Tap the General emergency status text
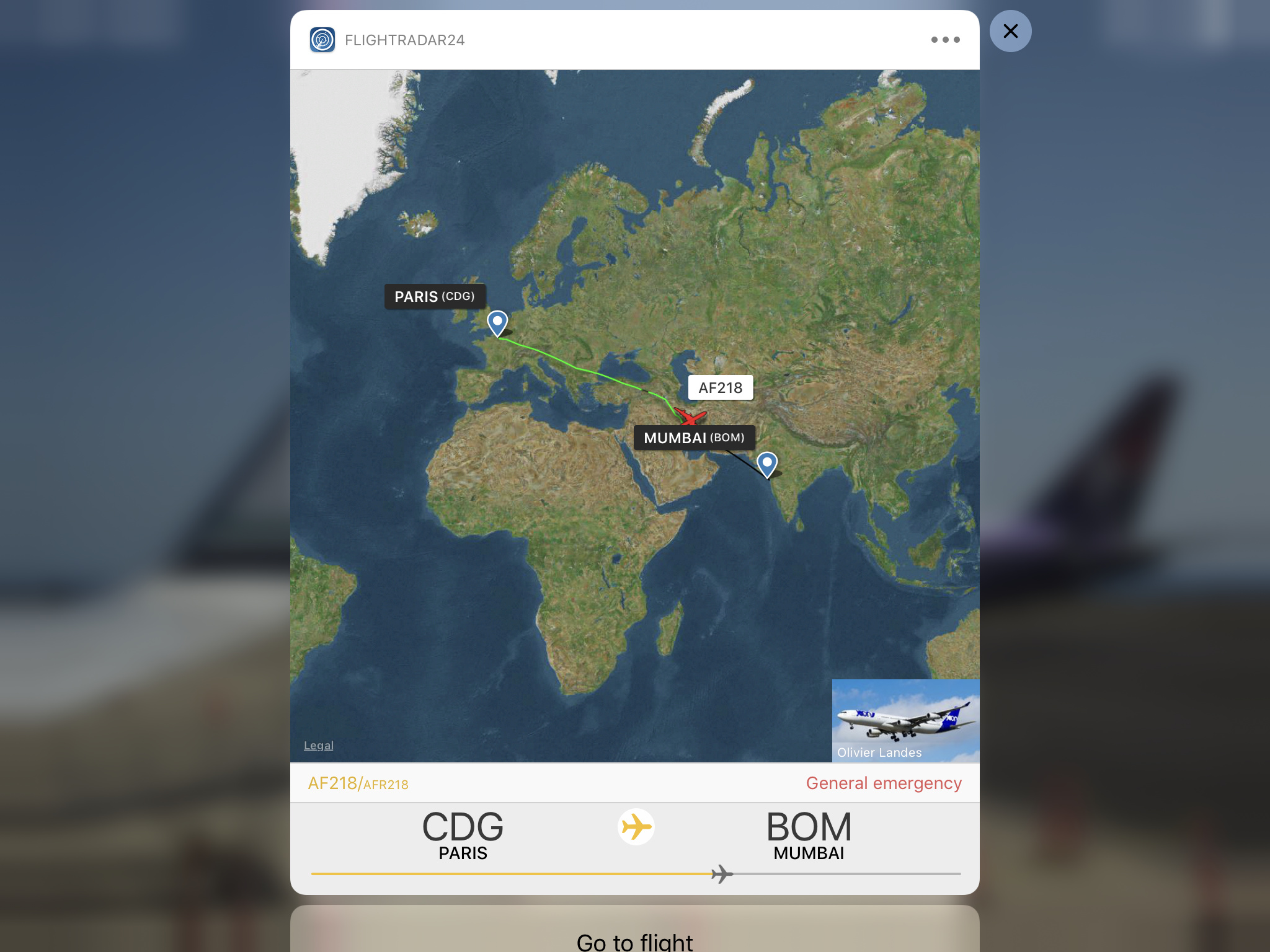 click(884, 783)
